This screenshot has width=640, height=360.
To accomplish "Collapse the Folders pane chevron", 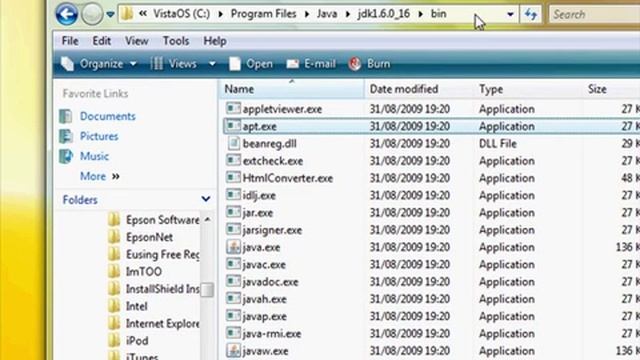I will click(206, 199).
